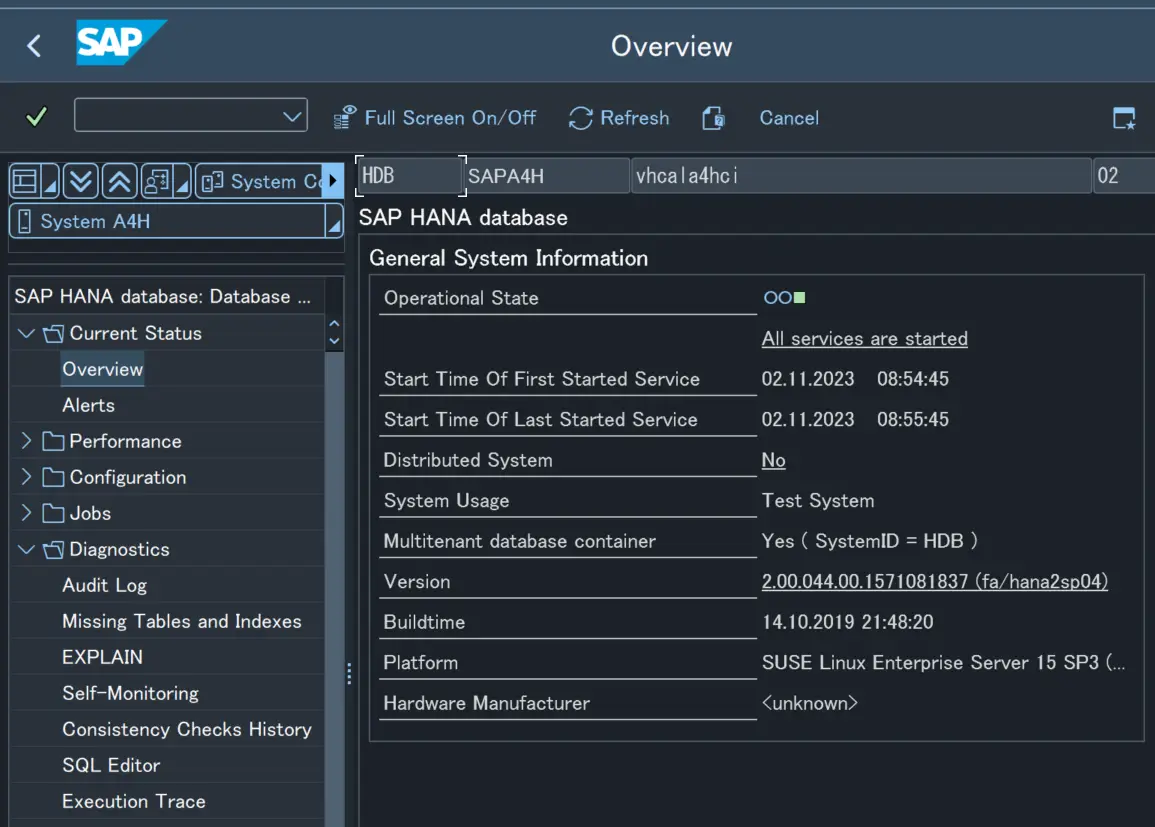Collapse the Current Status folder

[27, 334]
